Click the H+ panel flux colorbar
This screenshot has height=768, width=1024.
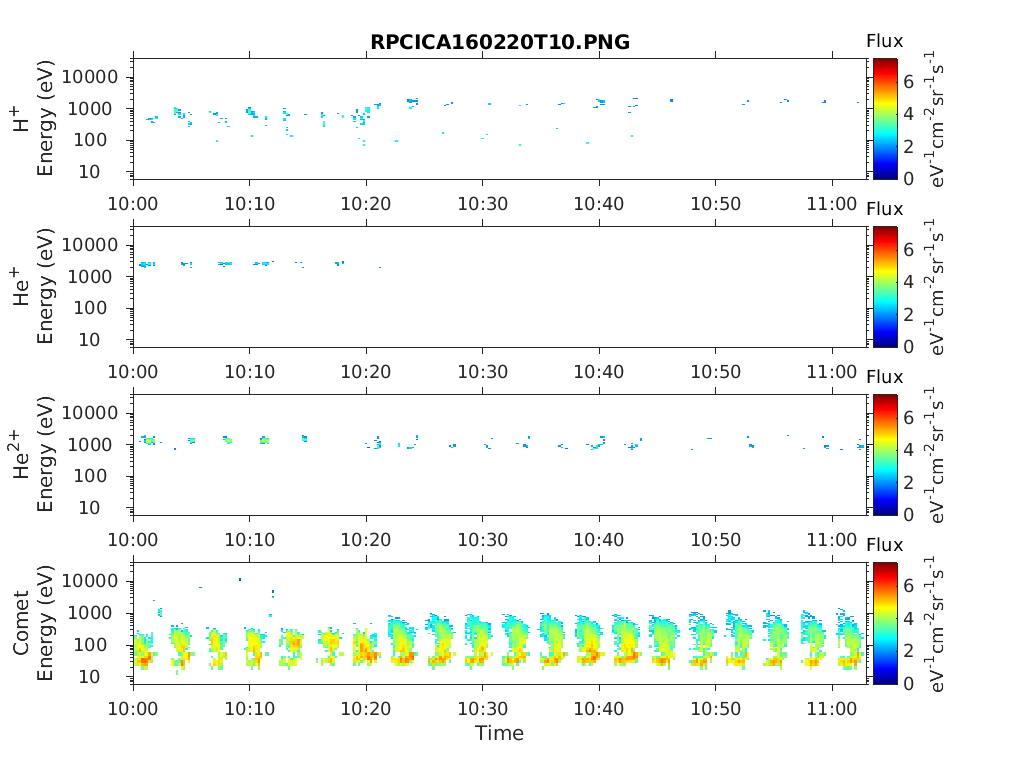pos(885,118)
